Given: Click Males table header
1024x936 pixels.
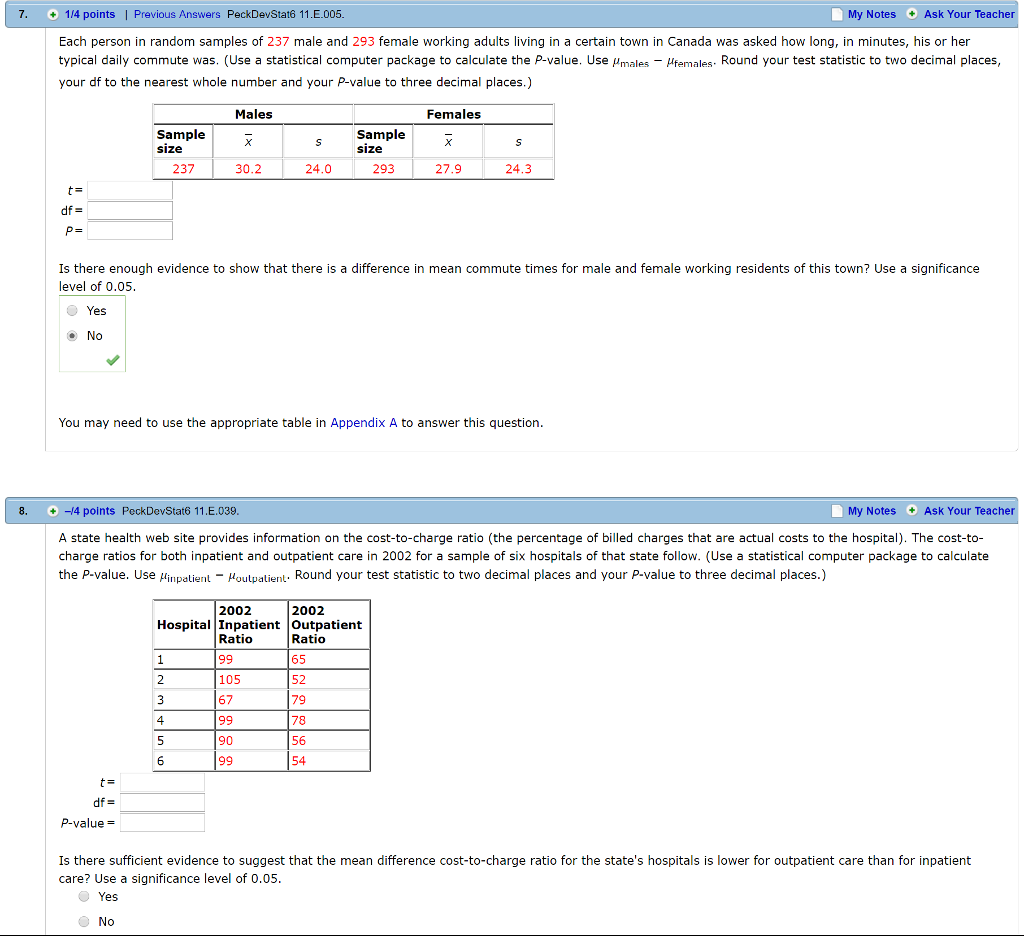Looking at the screenshot, I should [254, 114].
